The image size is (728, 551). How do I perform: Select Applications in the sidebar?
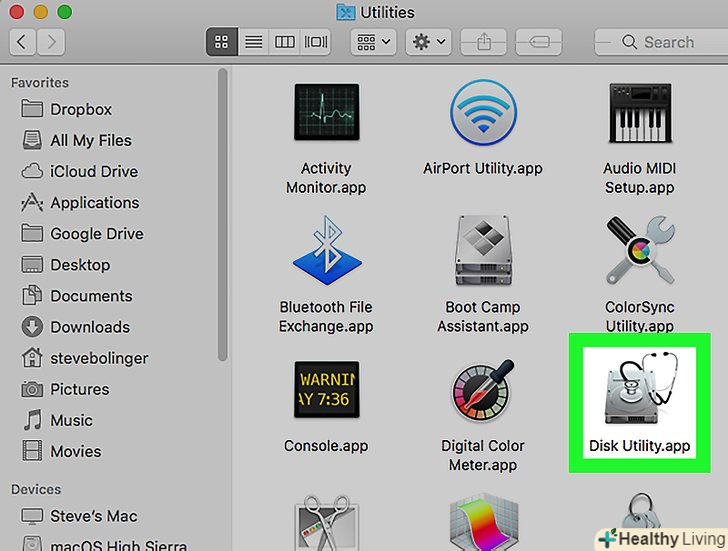pyautogui.click(x=95, y=203)
